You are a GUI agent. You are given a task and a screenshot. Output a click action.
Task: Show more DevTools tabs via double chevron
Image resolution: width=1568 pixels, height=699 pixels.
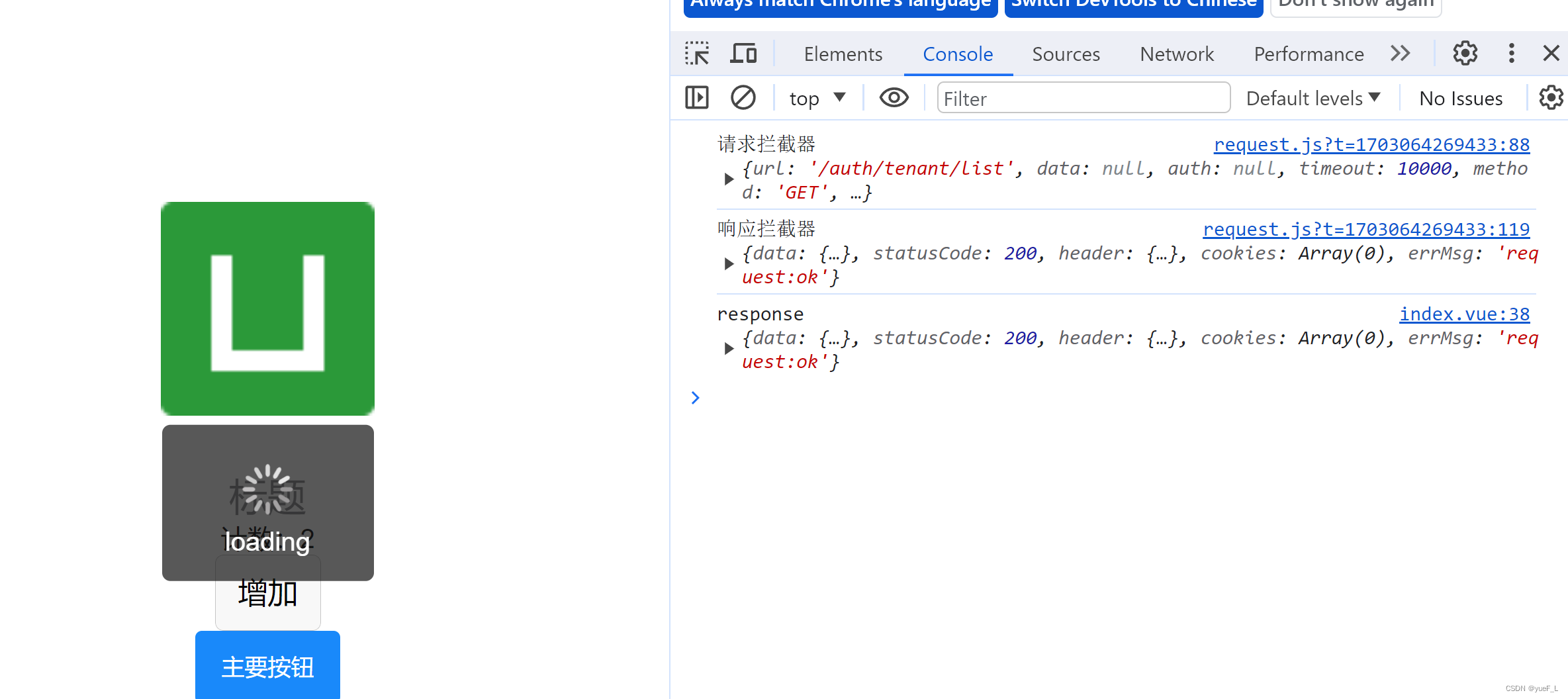coord(1401,53)
